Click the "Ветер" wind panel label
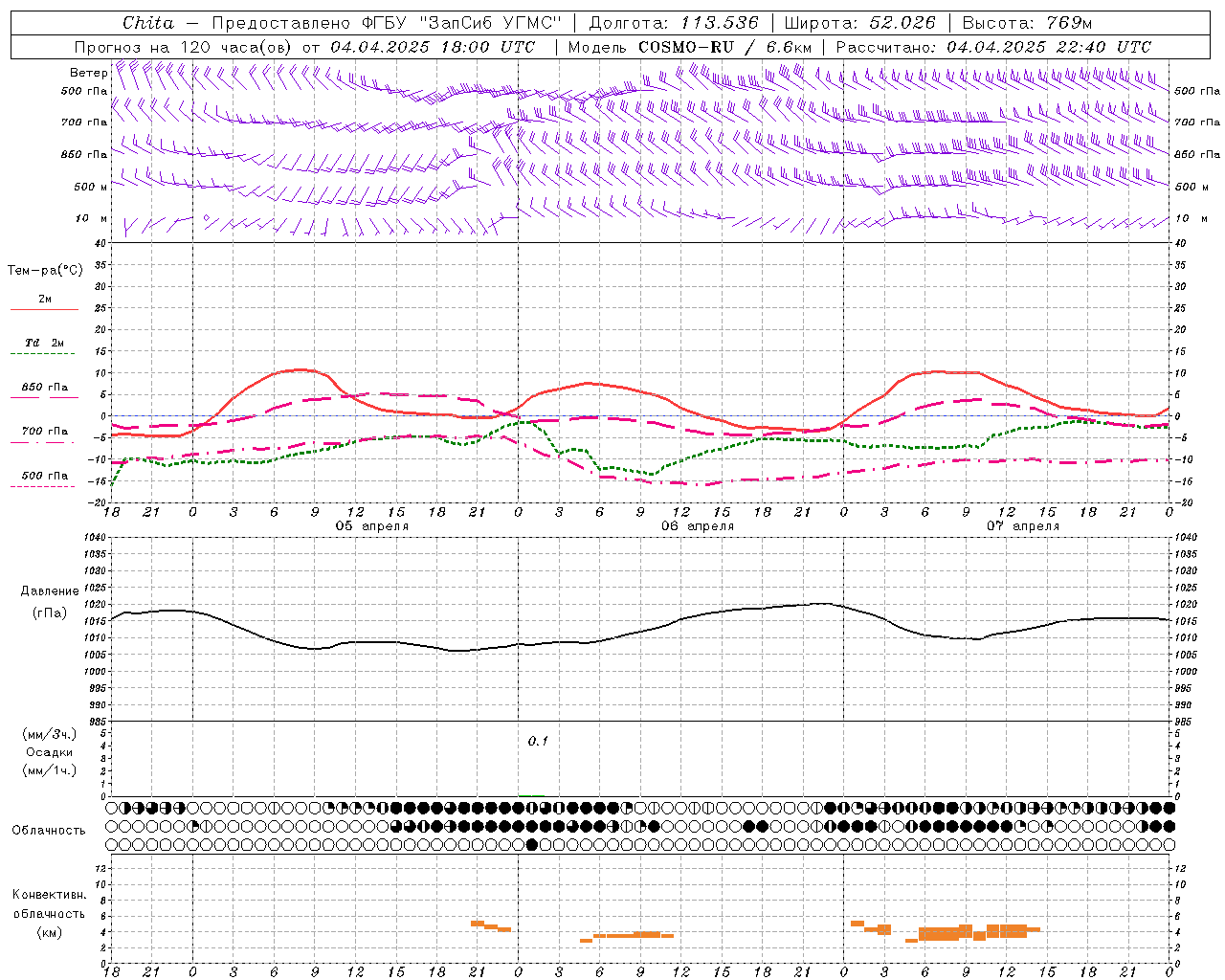This screenshot has height=980, width=1225. click(x=88, y=73)
